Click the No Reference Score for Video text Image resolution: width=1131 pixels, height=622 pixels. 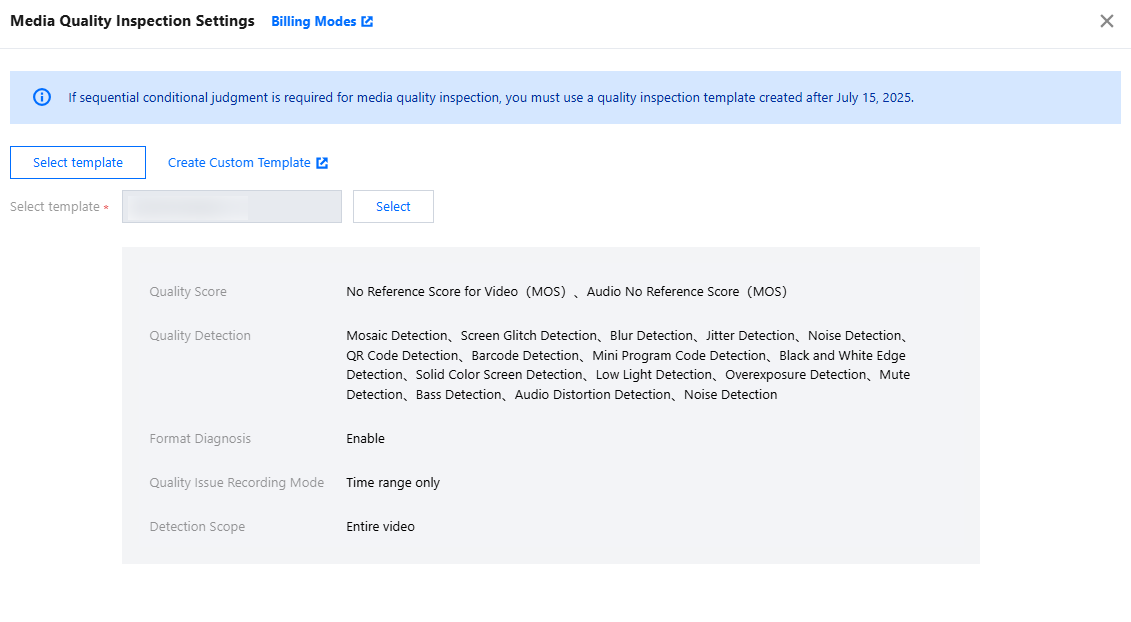click(x=456, y=292)
